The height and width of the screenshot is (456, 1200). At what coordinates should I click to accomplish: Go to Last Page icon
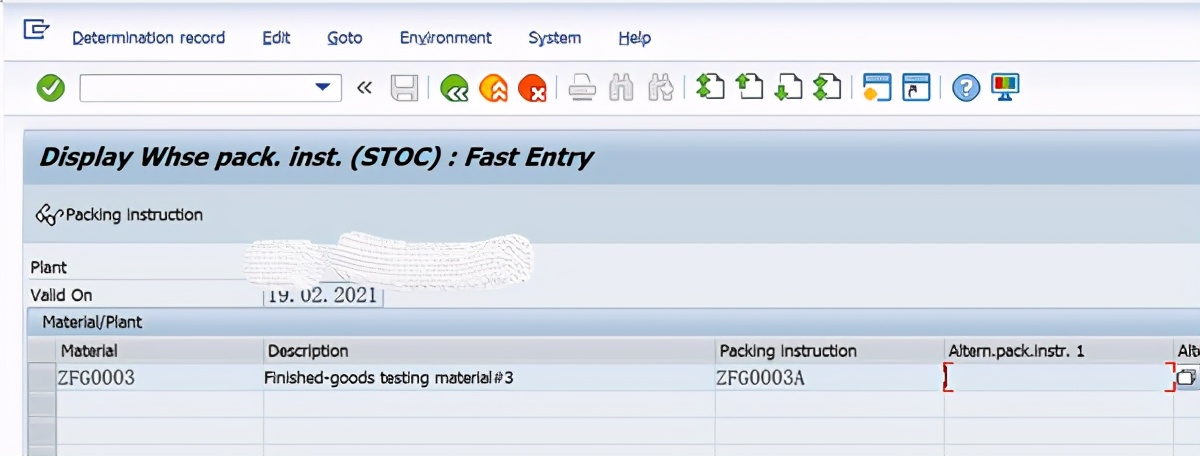tap(827, 88)
